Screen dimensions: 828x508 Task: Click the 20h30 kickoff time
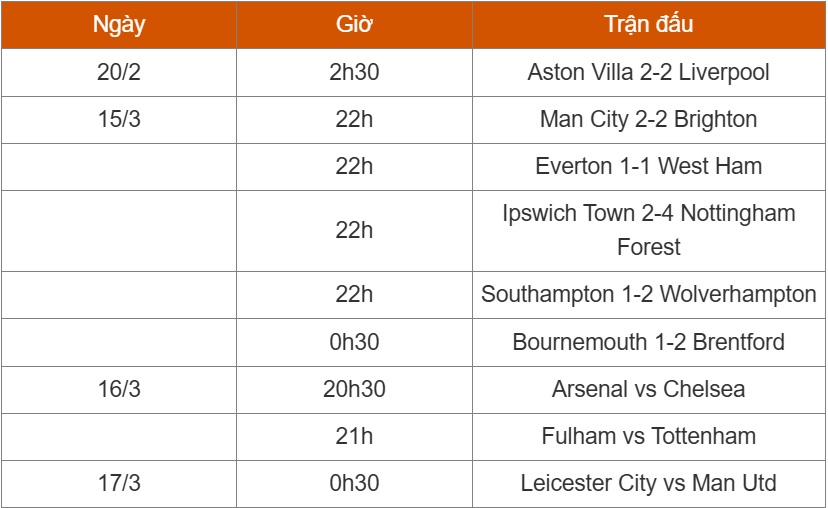(x=354, y=390)
